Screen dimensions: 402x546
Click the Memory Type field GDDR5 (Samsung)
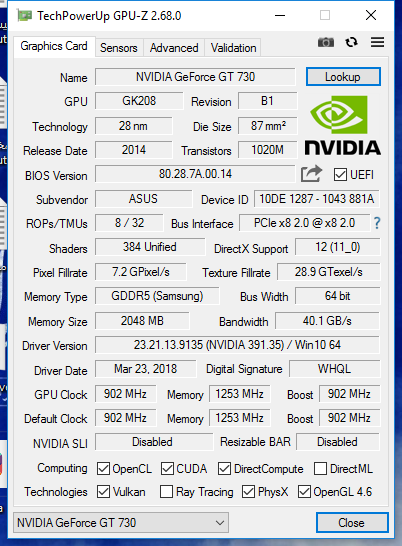point(157,296)
